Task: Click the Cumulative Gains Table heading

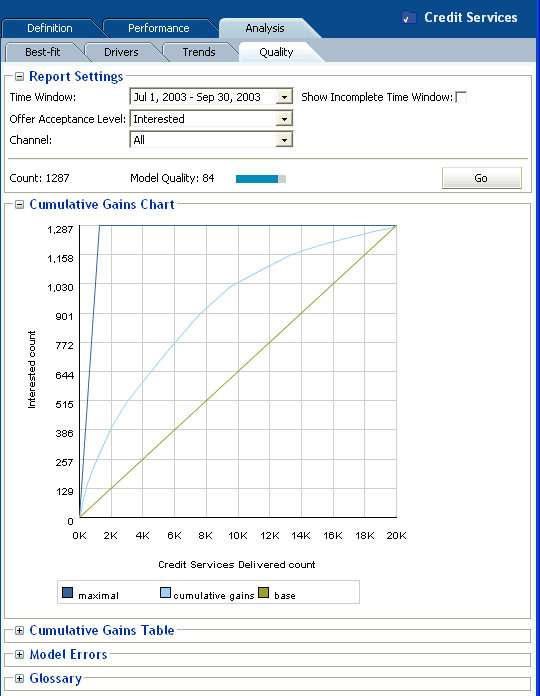Action: [102, 630]
